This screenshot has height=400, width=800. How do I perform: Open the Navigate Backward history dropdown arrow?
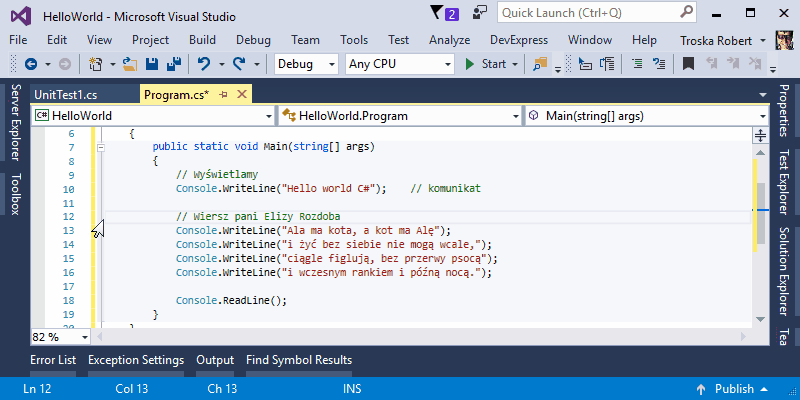[47, 64]
